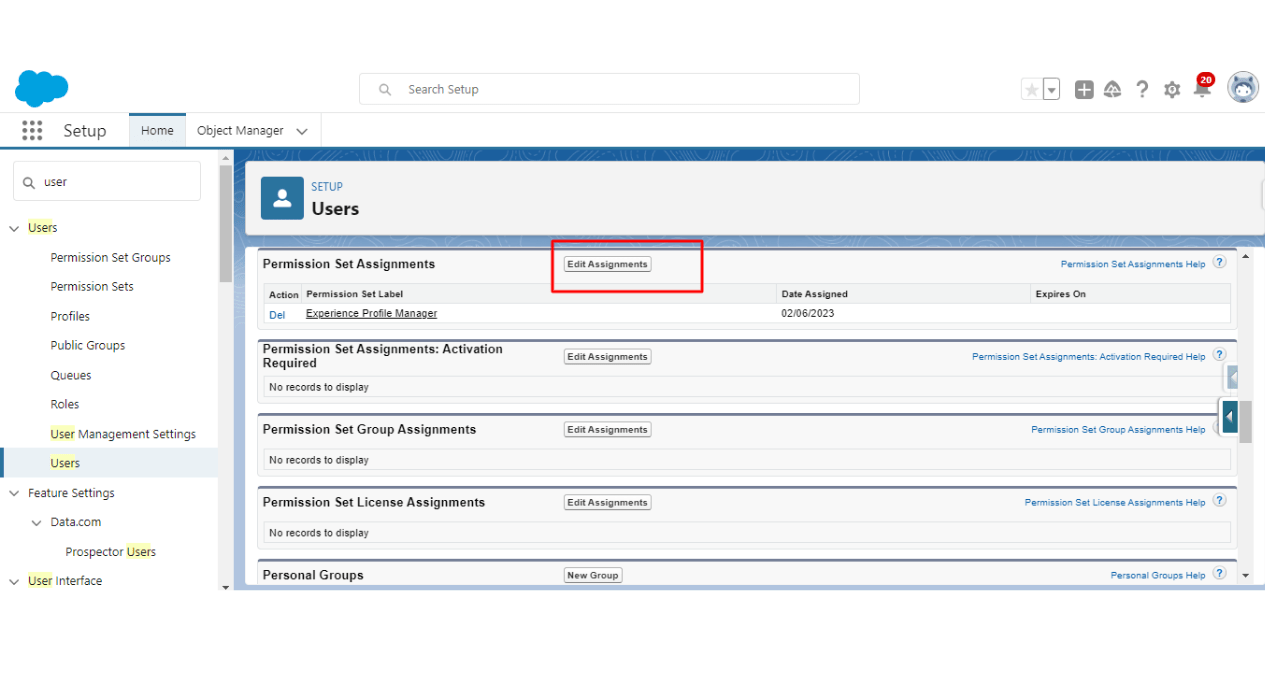The height and width of the screenshot is (673, 1265).
Task: Open the user avatar profile menu
Action: (x=1243, y=88)
